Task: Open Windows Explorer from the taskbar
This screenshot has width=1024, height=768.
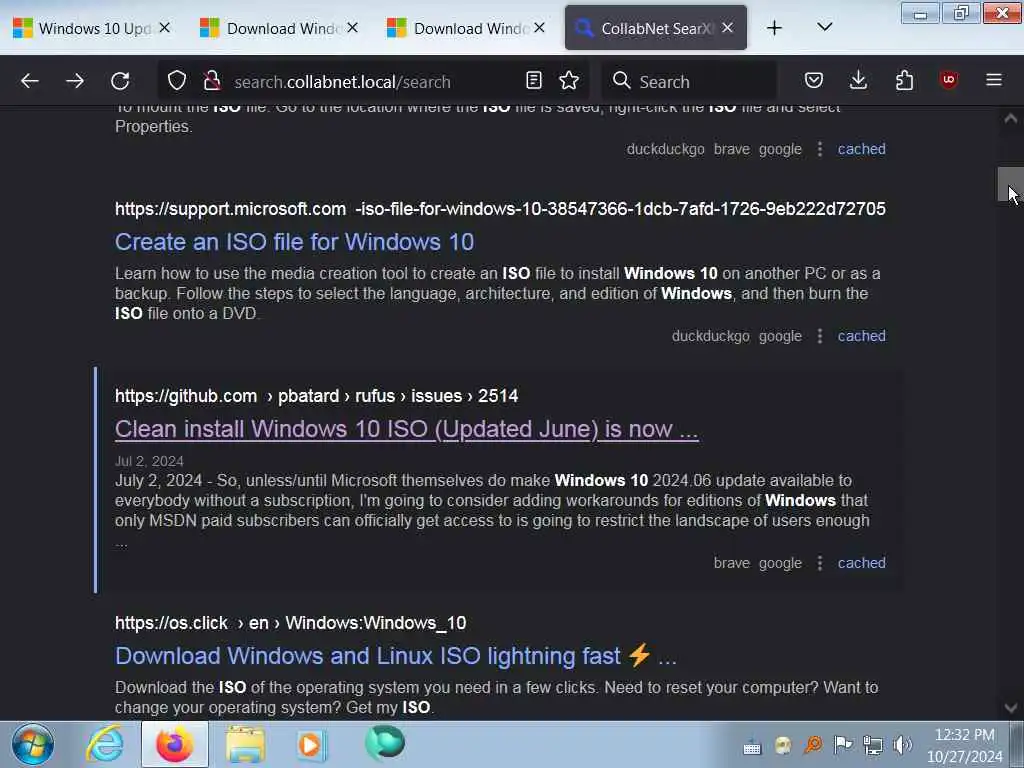Action: (246, 744)
